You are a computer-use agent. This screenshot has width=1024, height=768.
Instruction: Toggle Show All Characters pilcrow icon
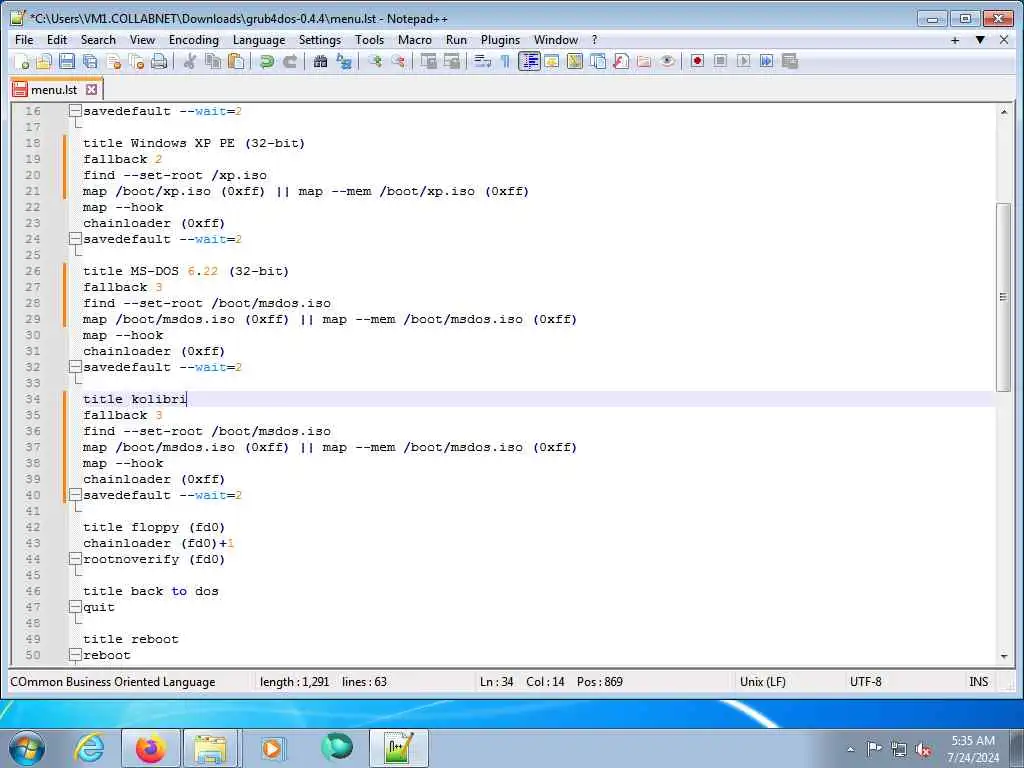click(x=505, y=61)
